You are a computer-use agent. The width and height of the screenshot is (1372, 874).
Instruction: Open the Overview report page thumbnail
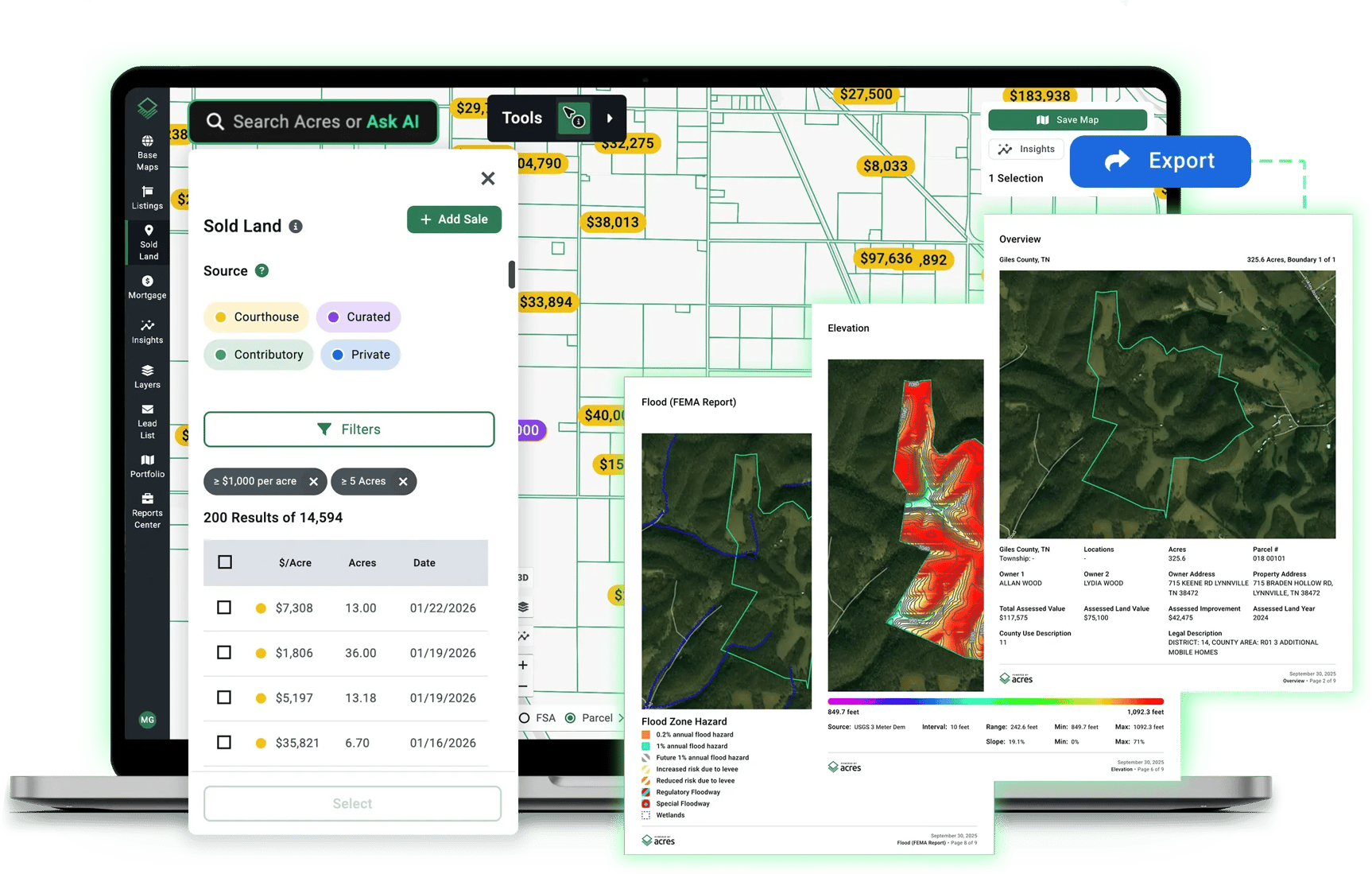tap(1167, 453)
